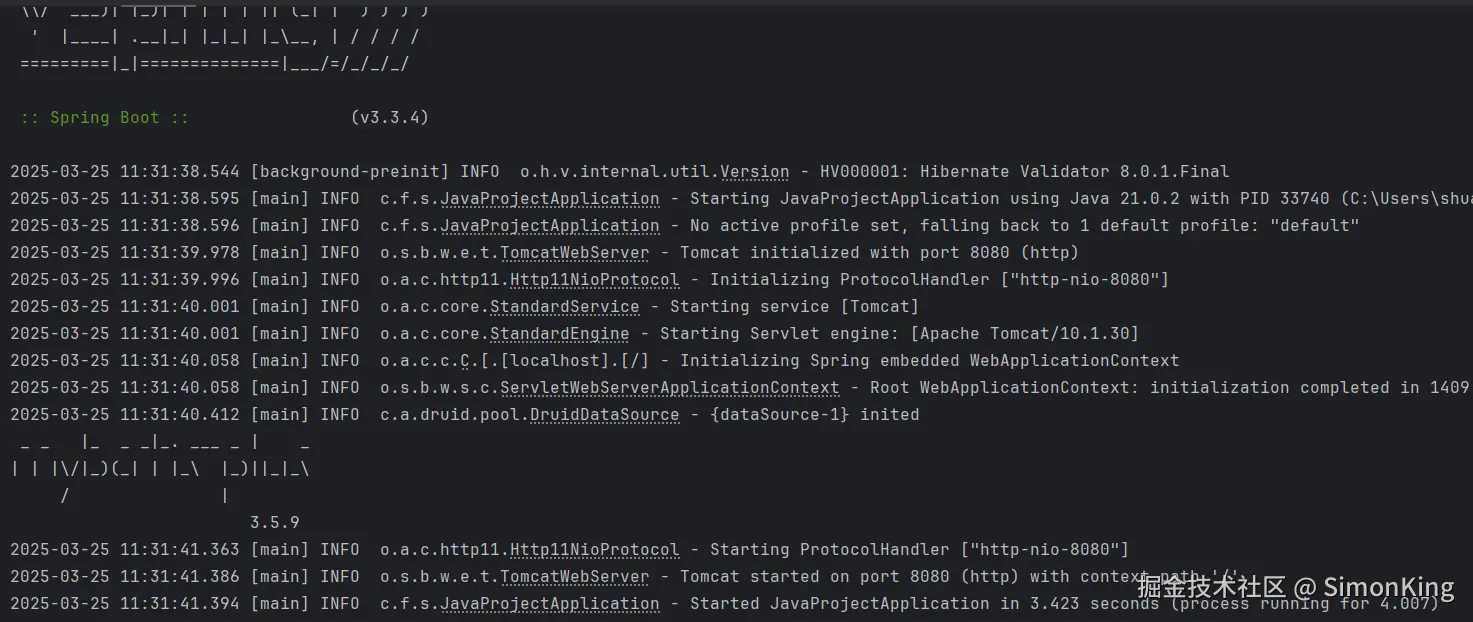Click JavaProjectApplication link in the 11:31:38.595 line

click(550, 199)
